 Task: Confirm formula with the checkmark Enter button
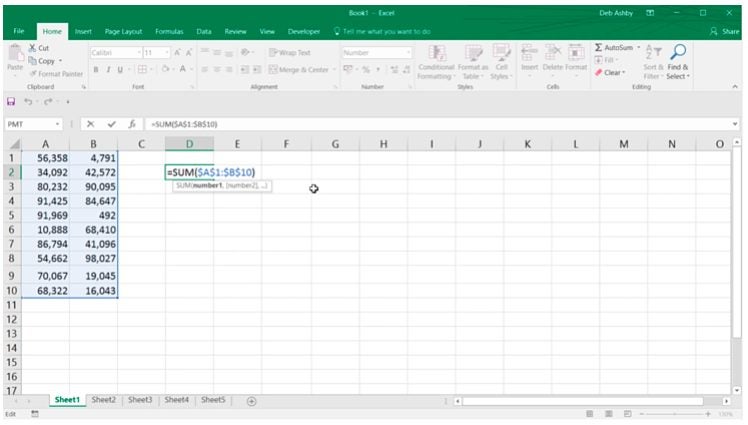(x=112, y=124)
